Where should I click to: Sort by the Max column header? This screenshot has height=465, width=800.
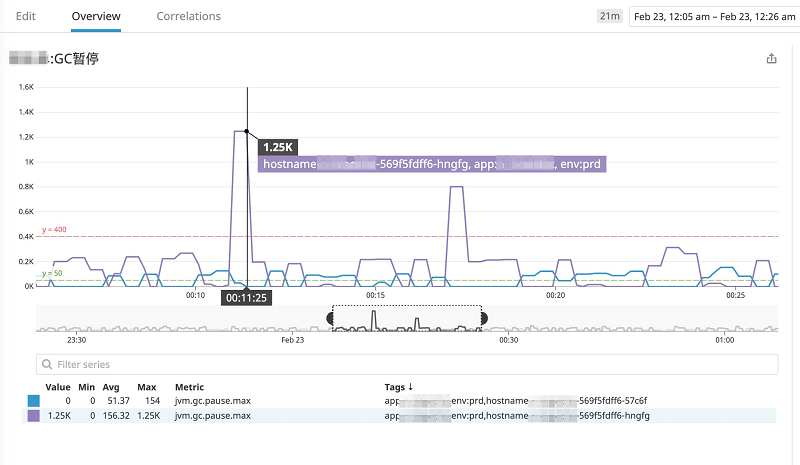pos(147,386)
